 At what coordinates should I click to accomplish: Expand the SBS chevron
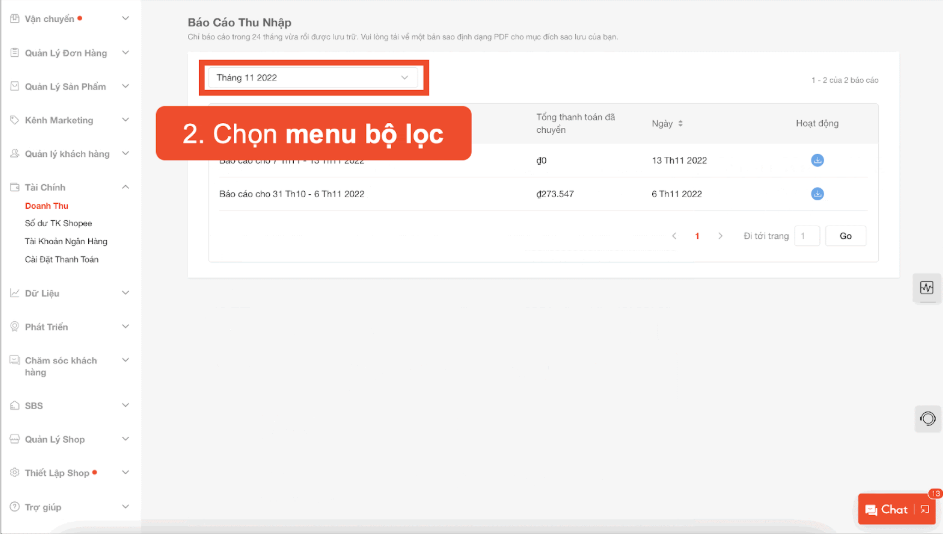126,406
